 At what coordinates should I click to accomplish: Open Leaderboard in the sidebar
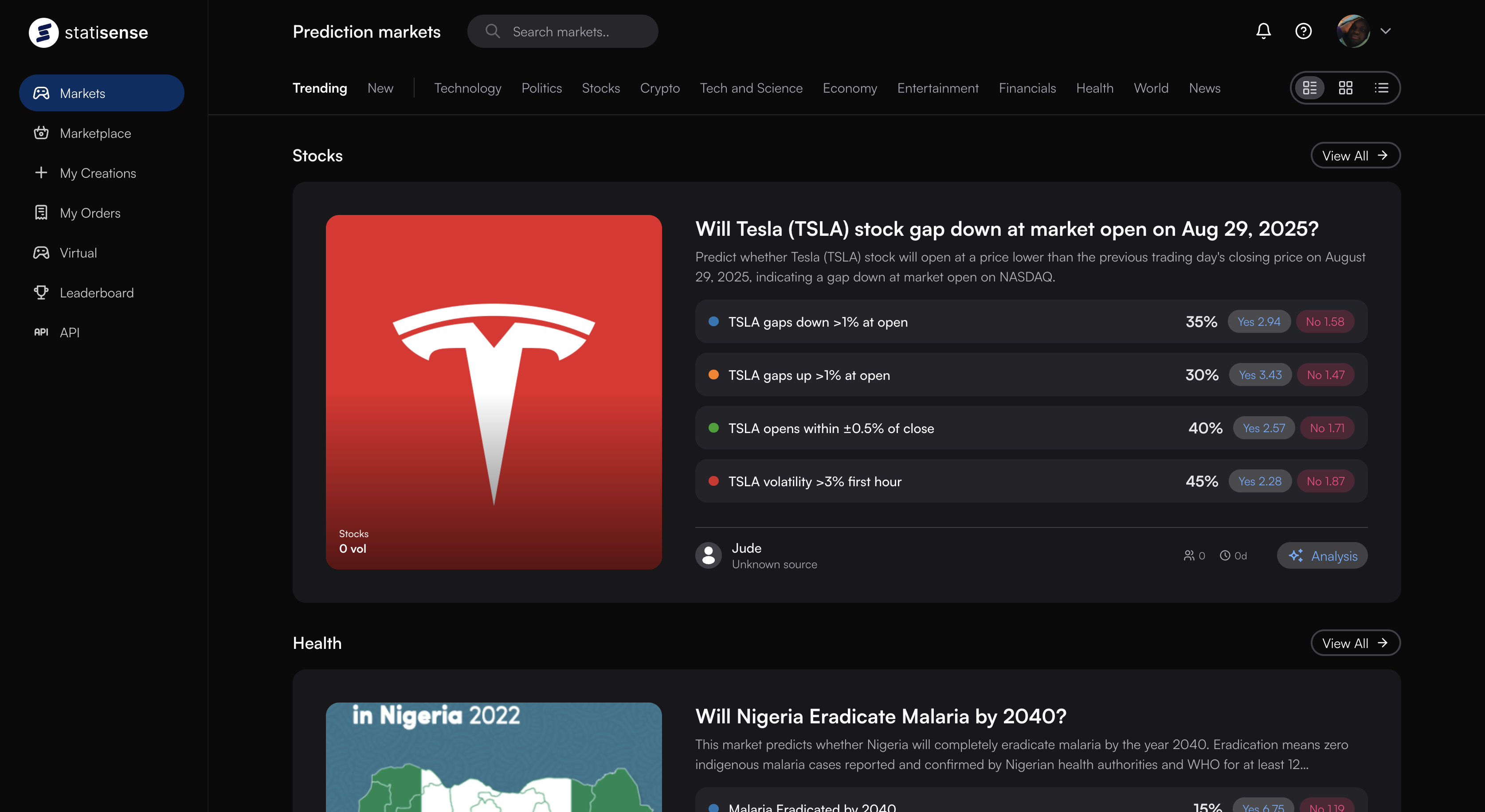(x=102, y=292)
